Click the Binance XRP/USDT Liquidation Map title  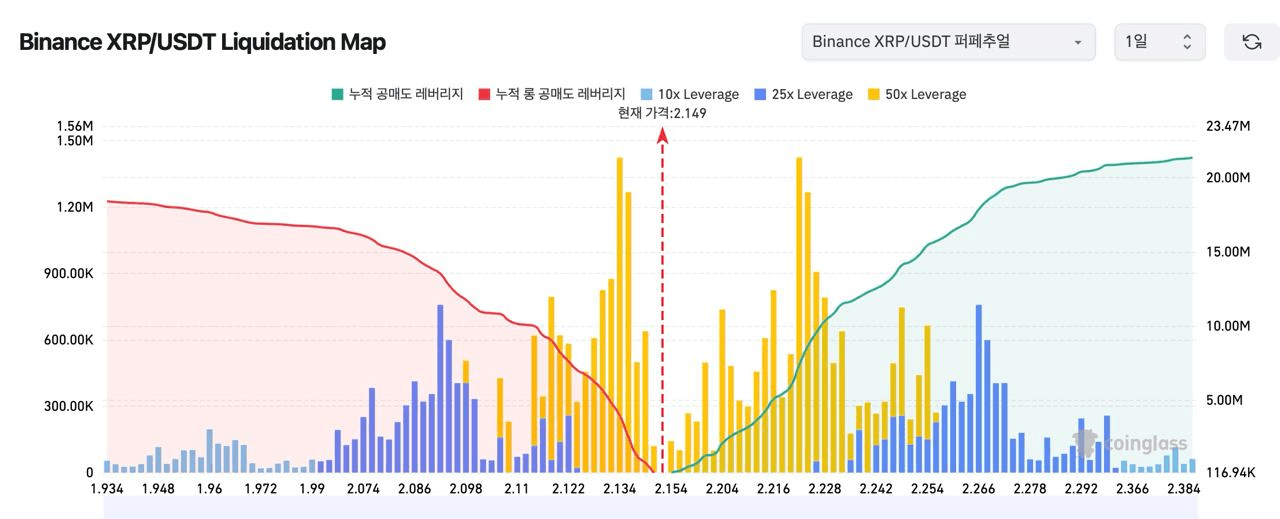tap(202, 42)
